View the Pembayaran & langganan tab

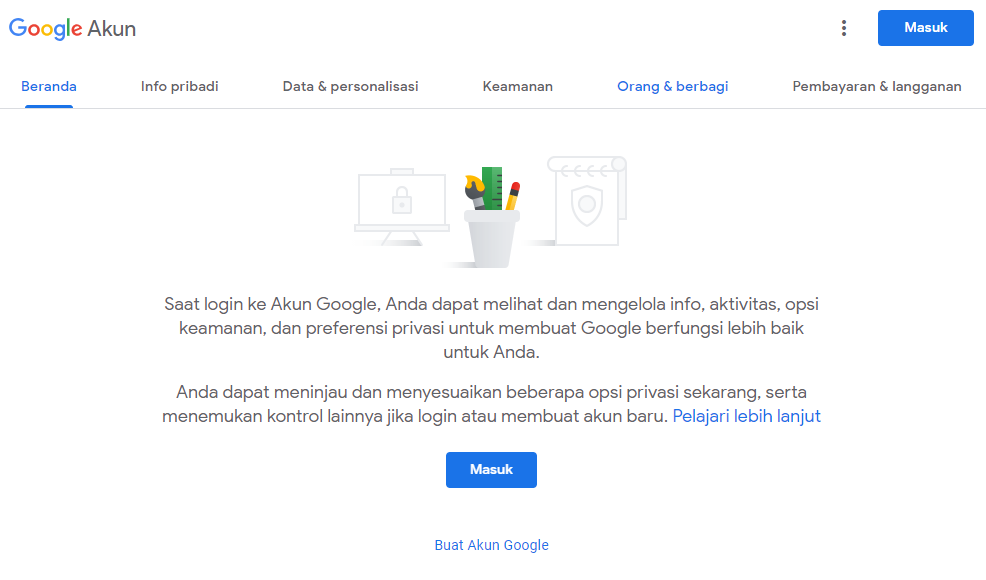[877, 86]
